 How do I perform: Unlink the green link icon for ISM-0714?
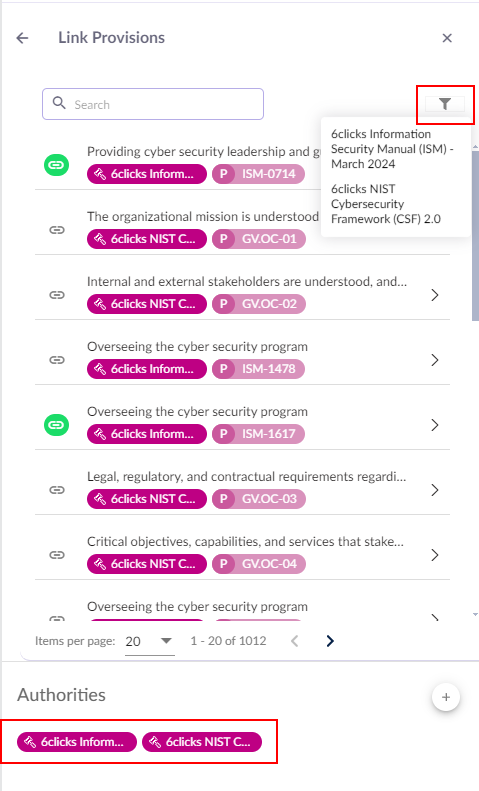(56, 165)
